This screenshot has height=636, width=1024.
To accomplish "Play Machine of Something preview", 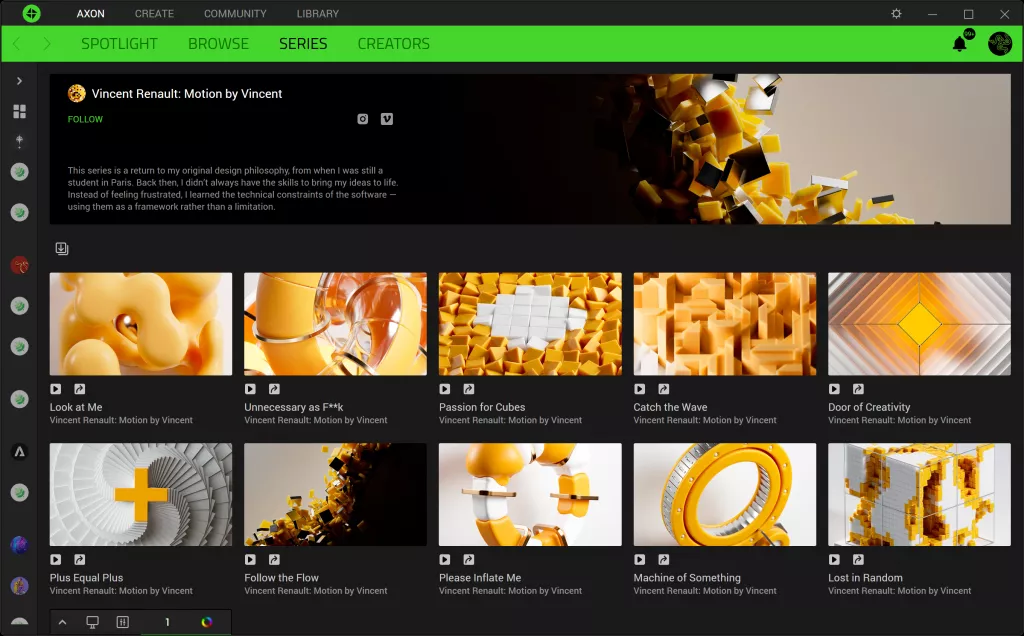I will coord(639,560).
